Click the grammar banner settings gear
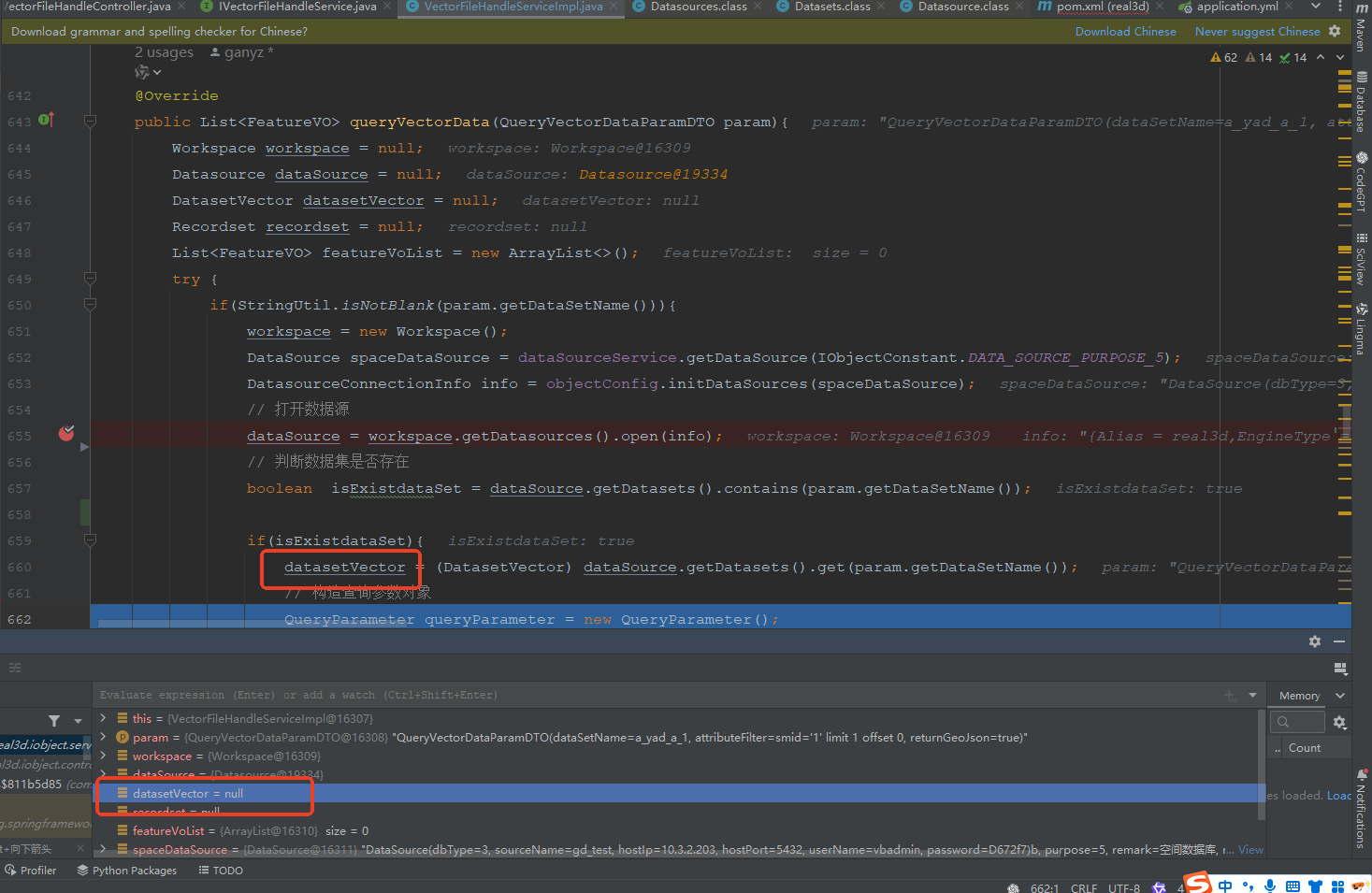 tap(1335, 31)
